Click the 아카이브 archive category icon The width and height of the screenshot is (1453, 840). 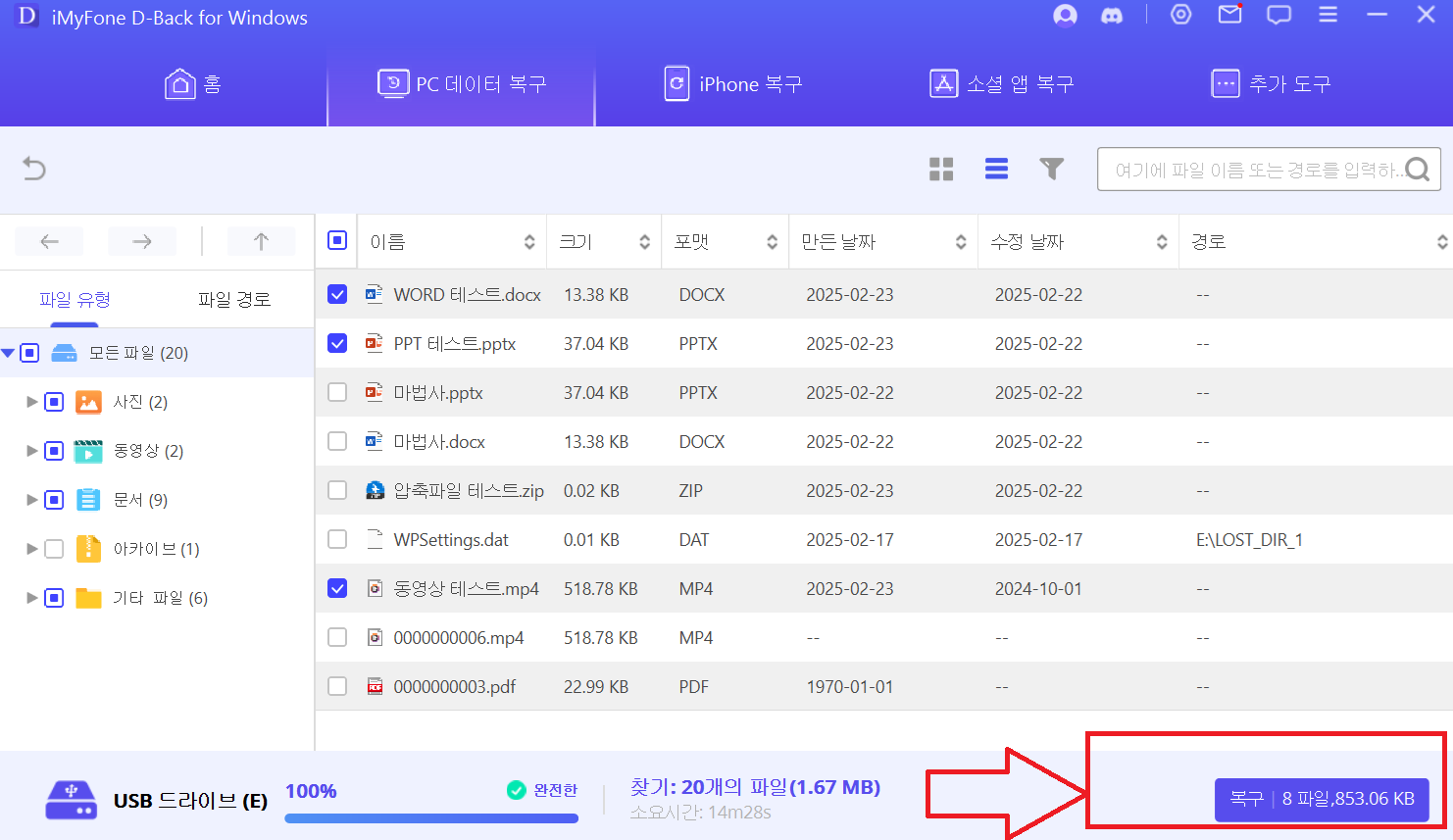88,548
